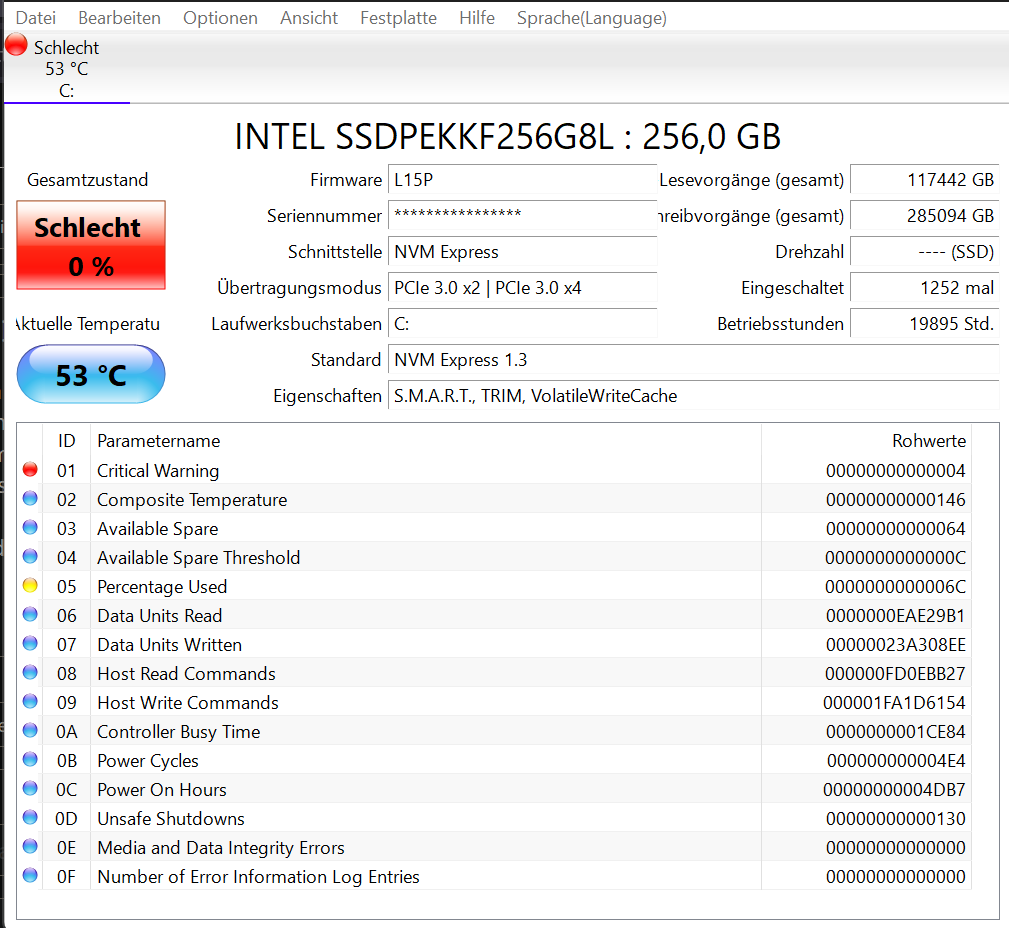The width and height of the screenshot is (1009, 928).
Task: Click the status icon next to Available Spare
Action: click(x=28, y=527)
